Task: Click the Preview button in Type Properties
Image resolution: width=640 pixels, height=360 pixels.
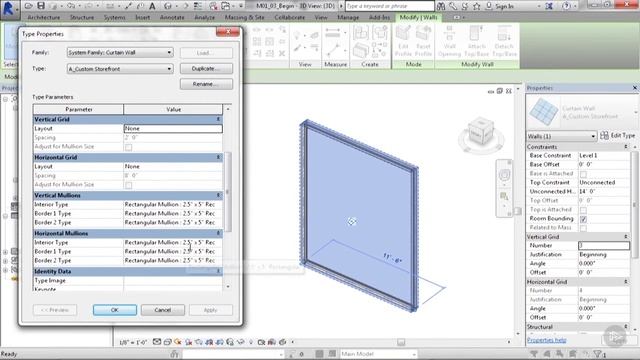Action: tap(55, 310)
